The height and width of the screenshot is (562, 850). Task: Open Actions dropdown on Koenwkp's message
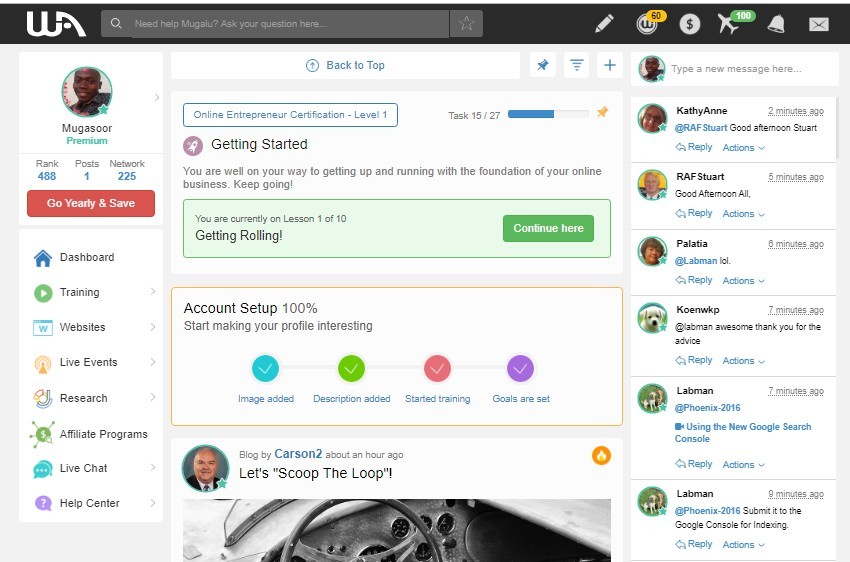(743, 360)
